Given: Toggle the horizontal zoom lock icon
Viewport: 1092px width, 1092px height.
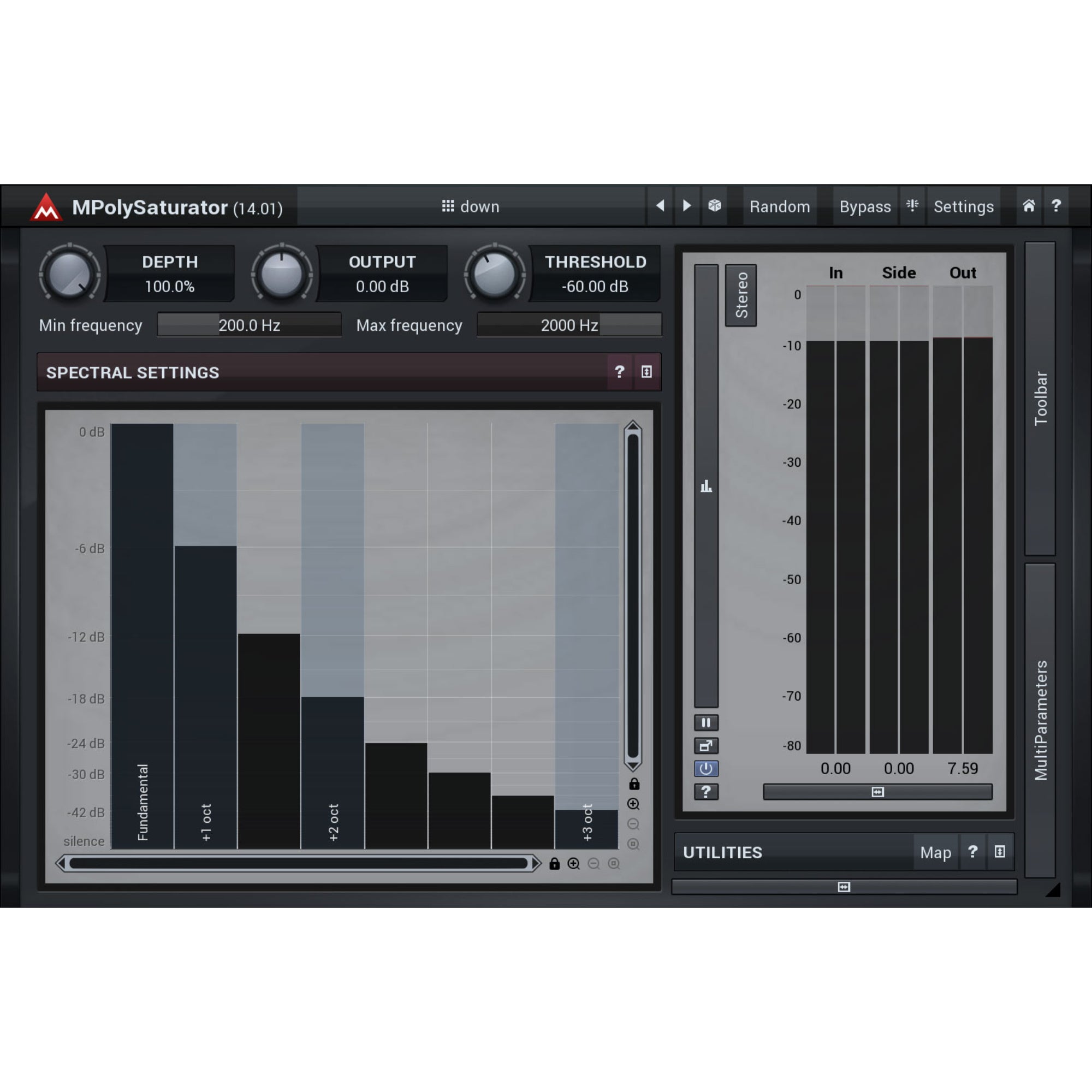Looking at the screenshot, I should (x=555, y=864).
